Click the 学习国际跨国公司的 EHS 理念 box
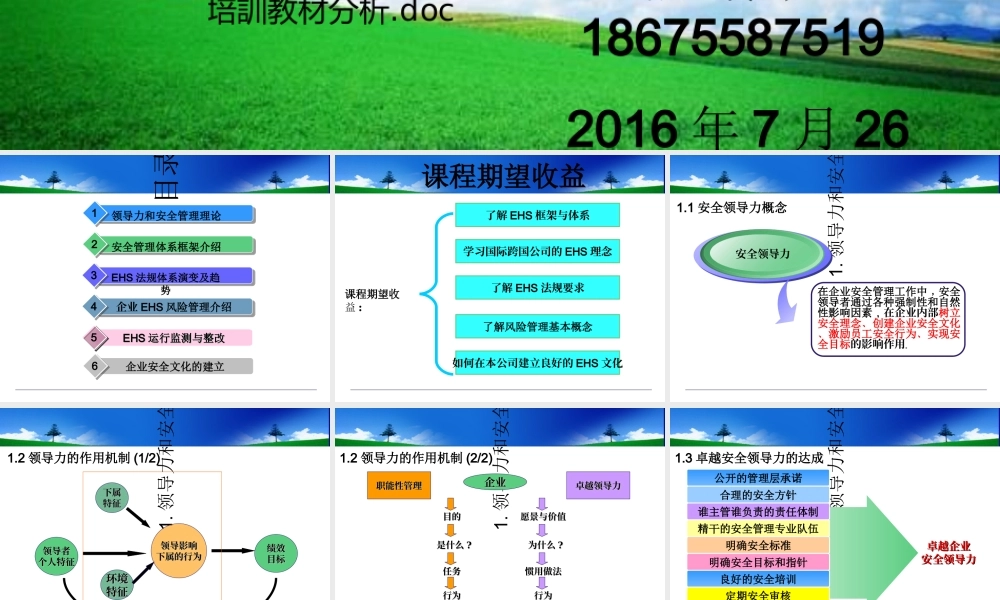Viewport: 1000px width, 600px height. click(x=537, y=251)
